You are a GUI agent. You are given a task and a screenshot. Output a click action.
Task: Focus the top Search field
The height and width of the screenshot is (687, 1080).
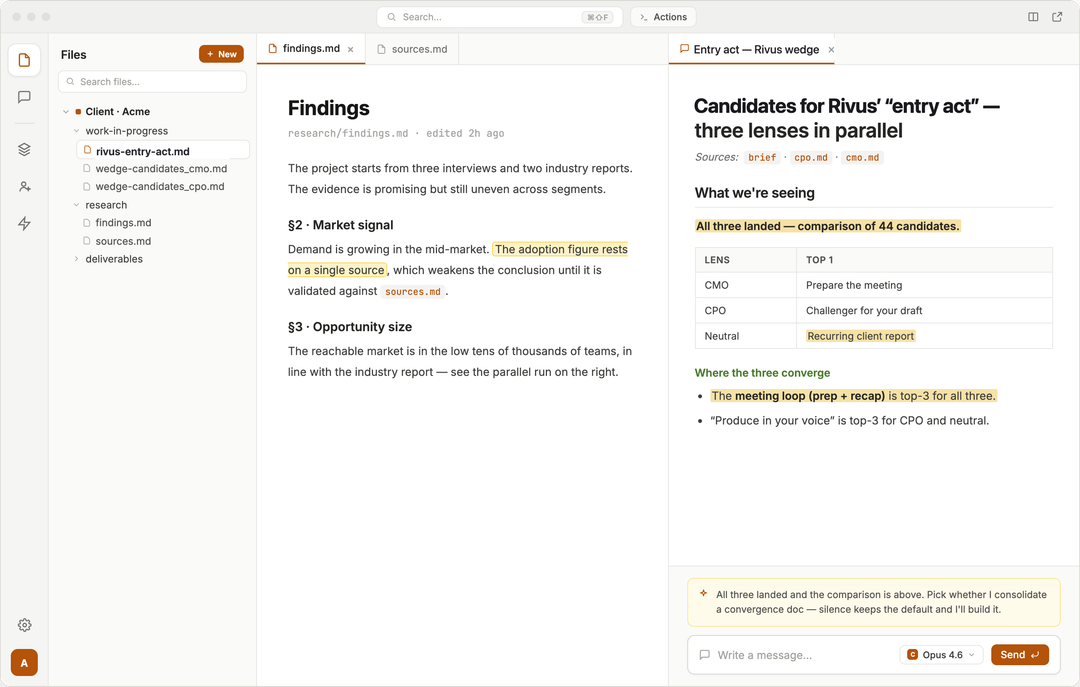pos(499,17)
